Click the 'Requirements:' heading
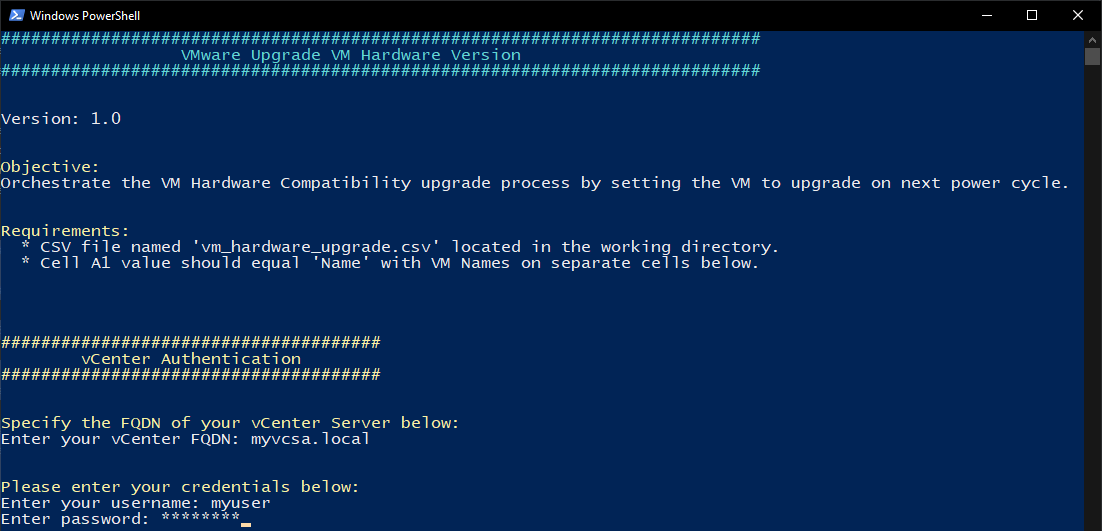This screenshot has height=531, width=1102. click(x=65, y=231)
